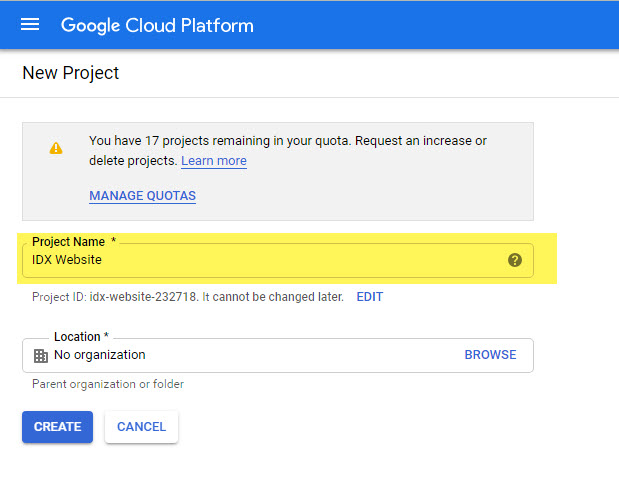Create the new project
This screenshot has height=480, width=619.
click(x=58, y=427)
